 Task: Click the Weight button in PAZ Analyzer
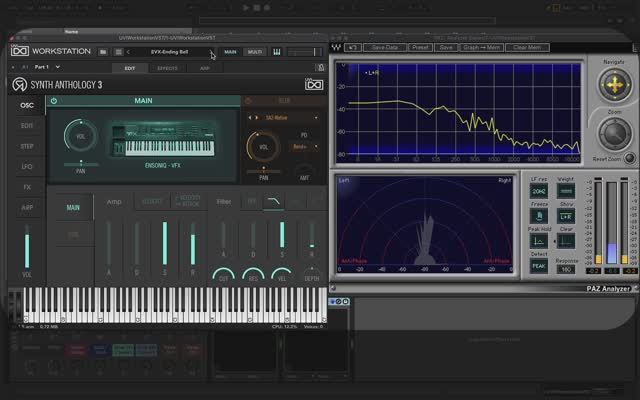pyautogui.click(x=566, y=191)
